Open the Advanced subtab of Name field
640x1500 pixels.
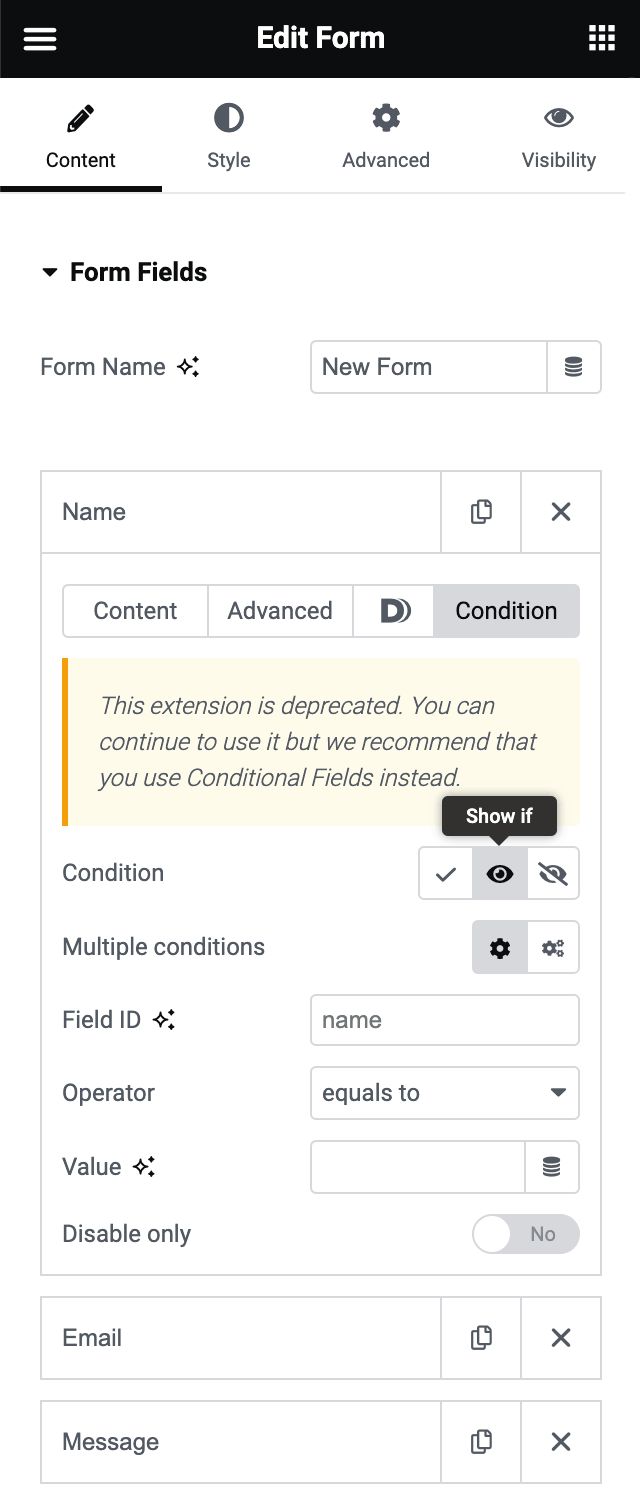(x=280, y=611)
